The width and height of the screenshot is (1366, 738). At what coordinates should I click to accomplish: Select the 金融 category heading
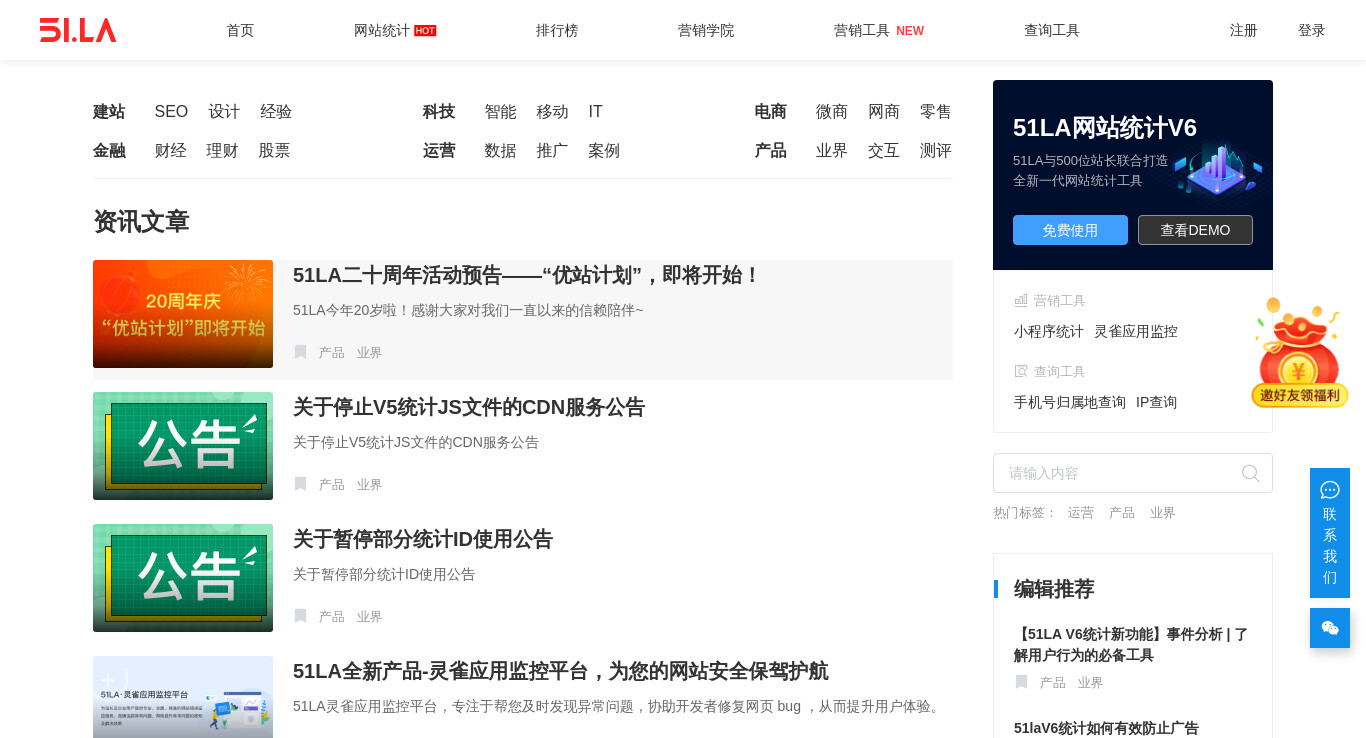[109, 151]
